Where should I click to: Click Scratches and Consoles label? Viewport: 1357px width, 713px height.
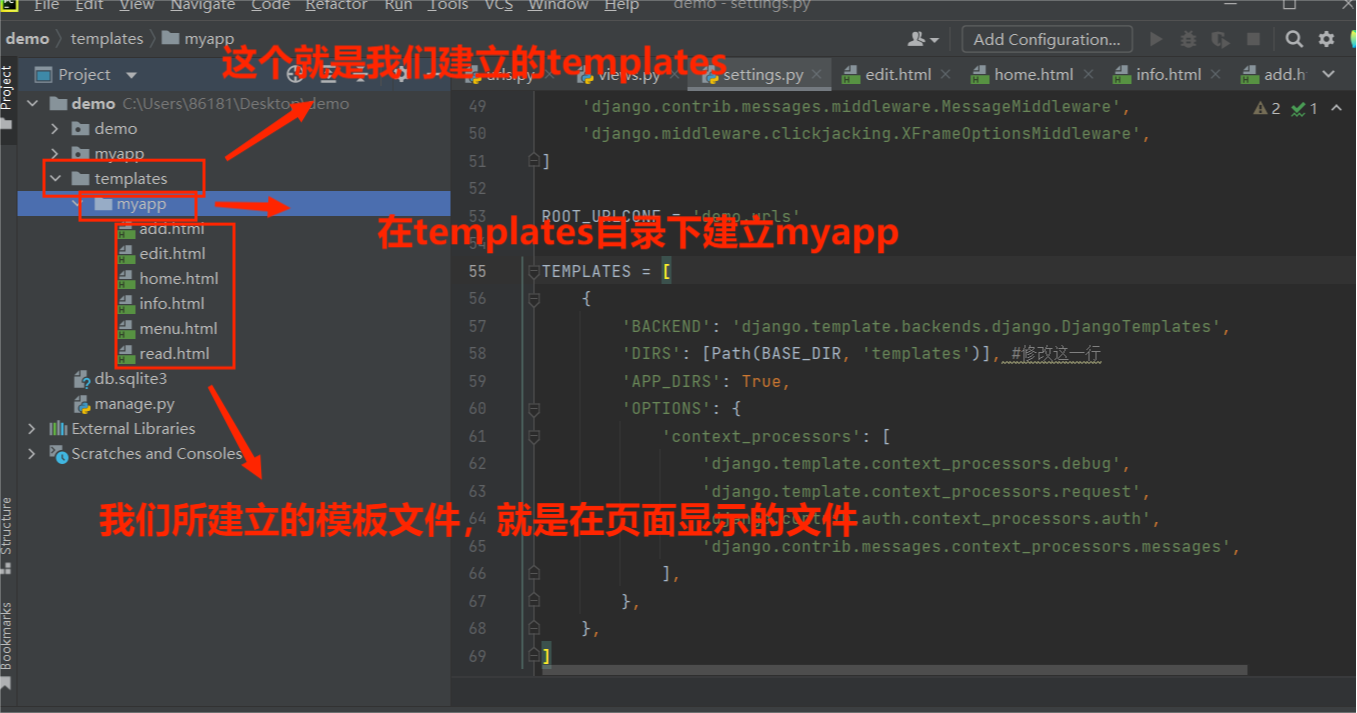156,453
